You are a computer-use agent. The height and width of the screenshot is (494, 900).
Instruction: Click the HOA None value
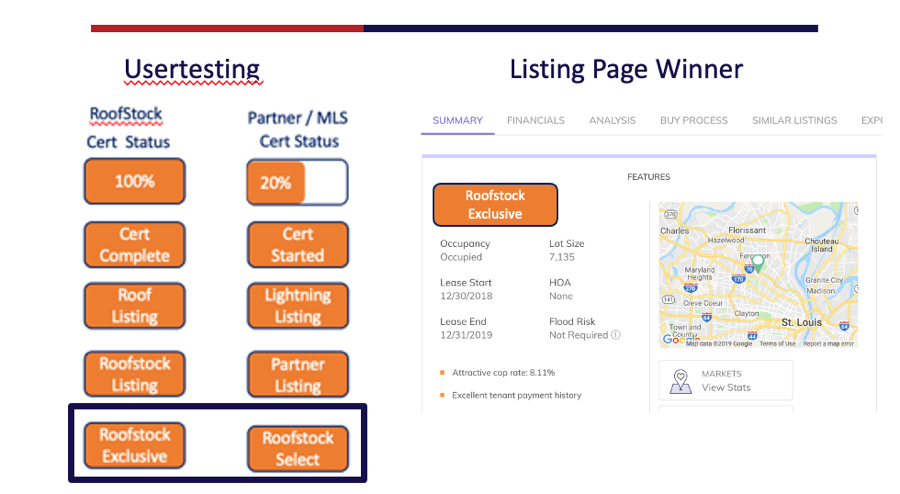click(x=561, y=296)
